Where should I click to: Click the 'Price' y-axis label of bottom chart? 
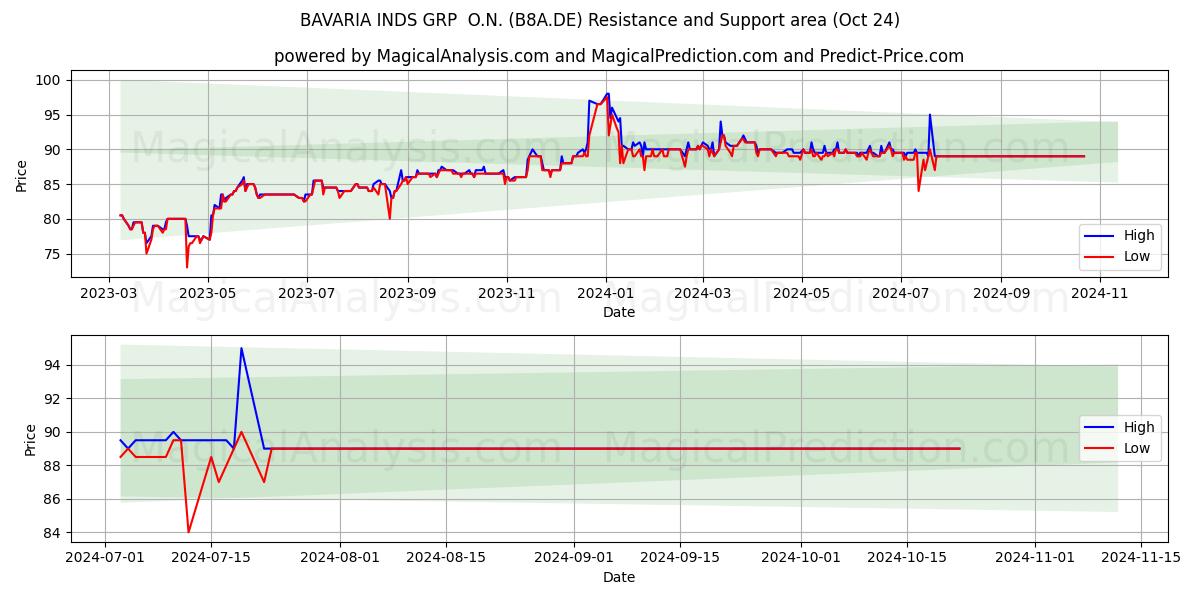click(x=31, y=440)
